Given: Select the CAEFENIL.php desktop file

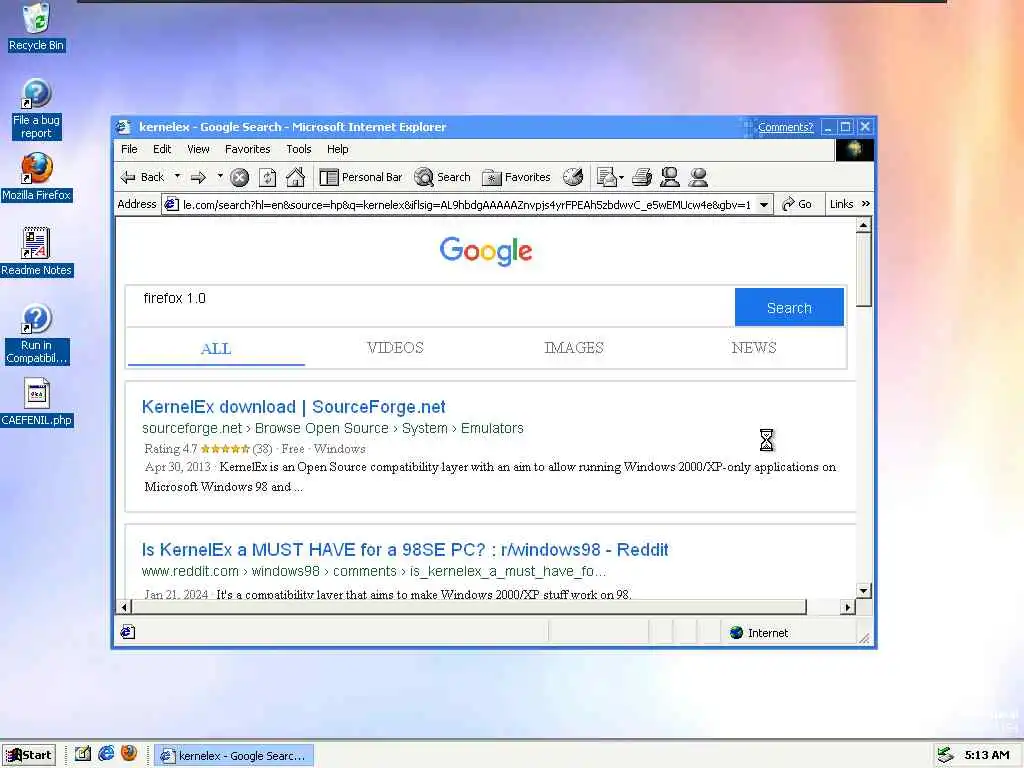Looking at the screenshot, I should (x=37, y=402).
